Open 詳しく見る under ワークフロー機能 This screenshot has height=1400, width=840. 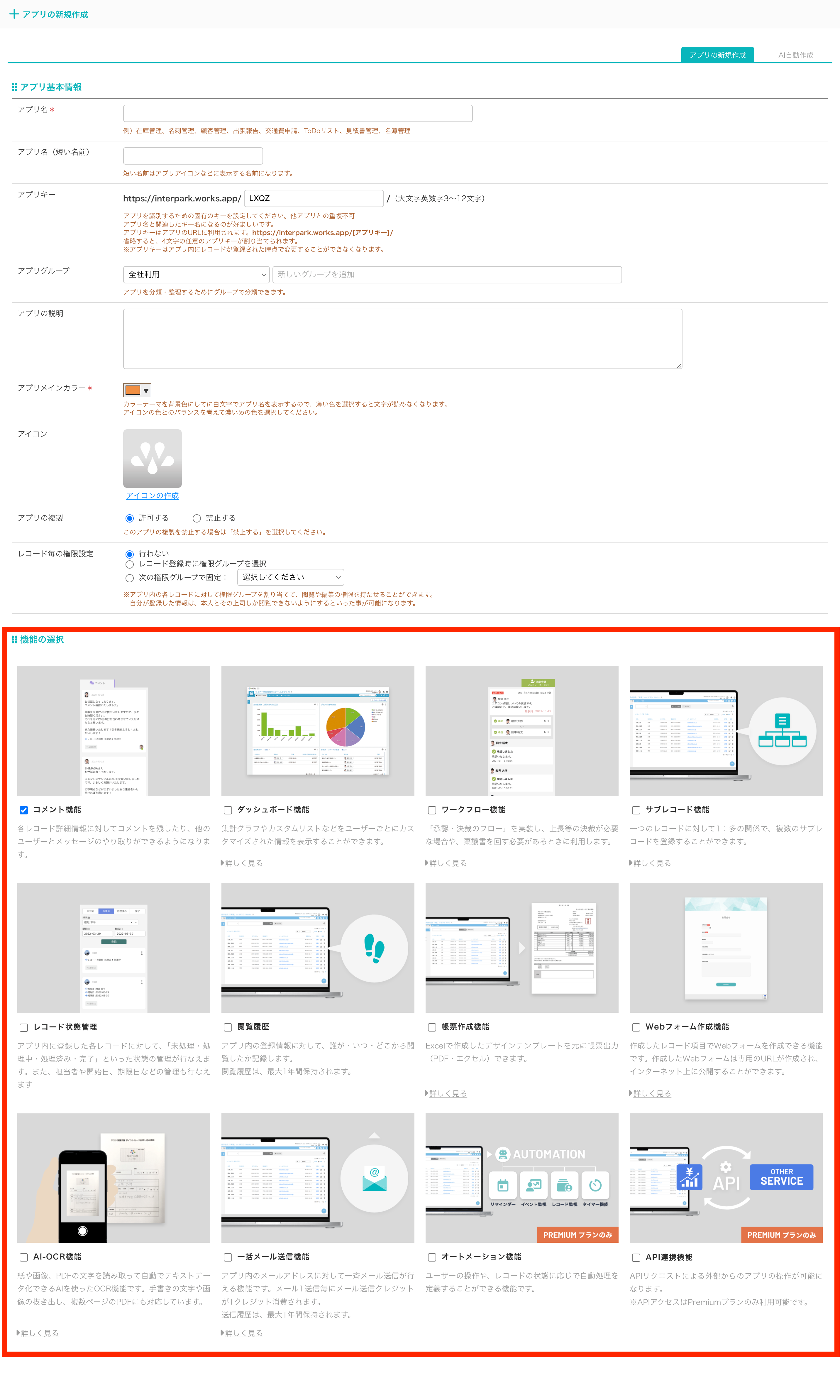448,863
